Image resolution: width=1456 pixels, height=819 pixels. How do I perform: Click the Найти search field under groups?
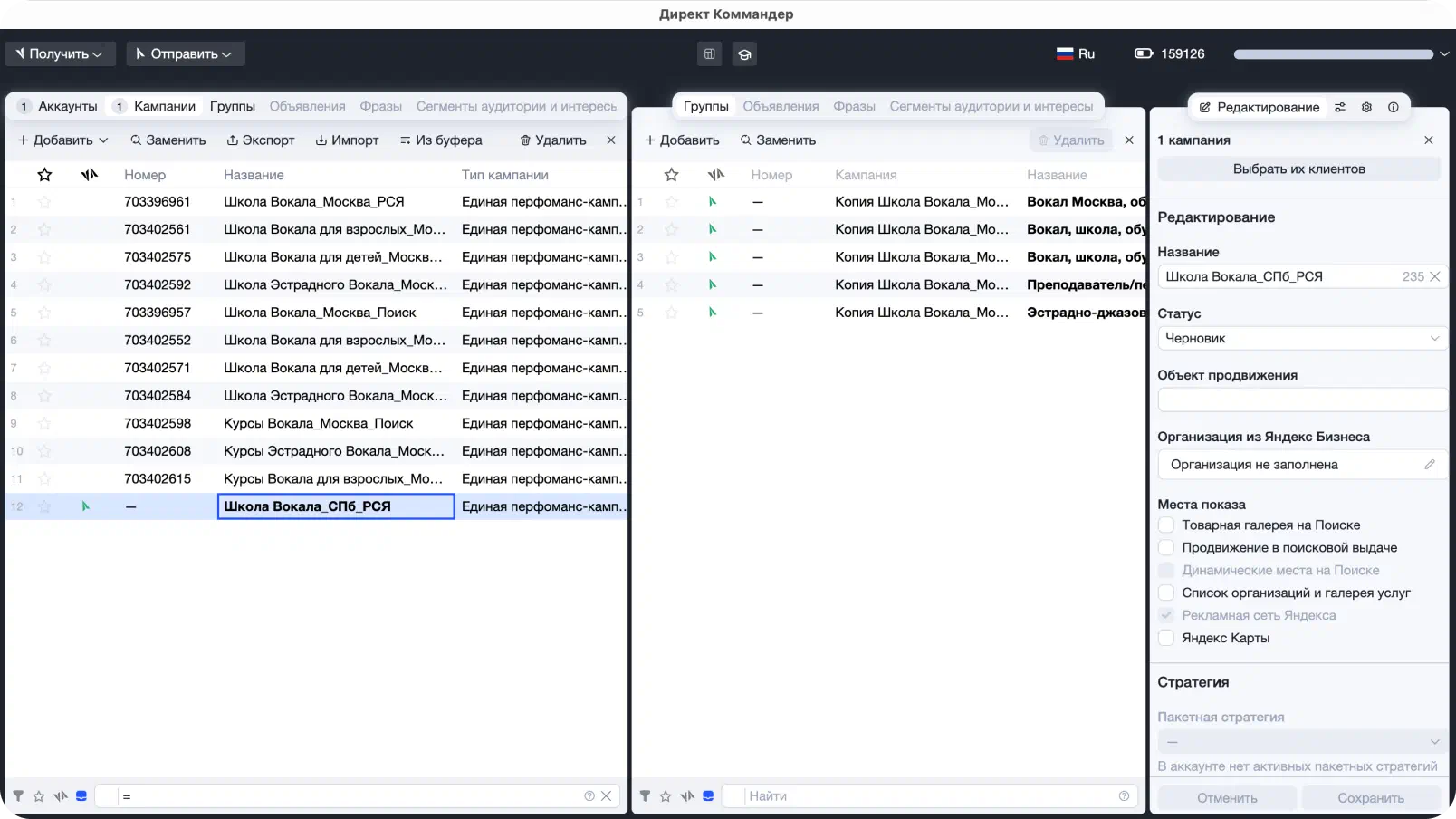[931, 796]
